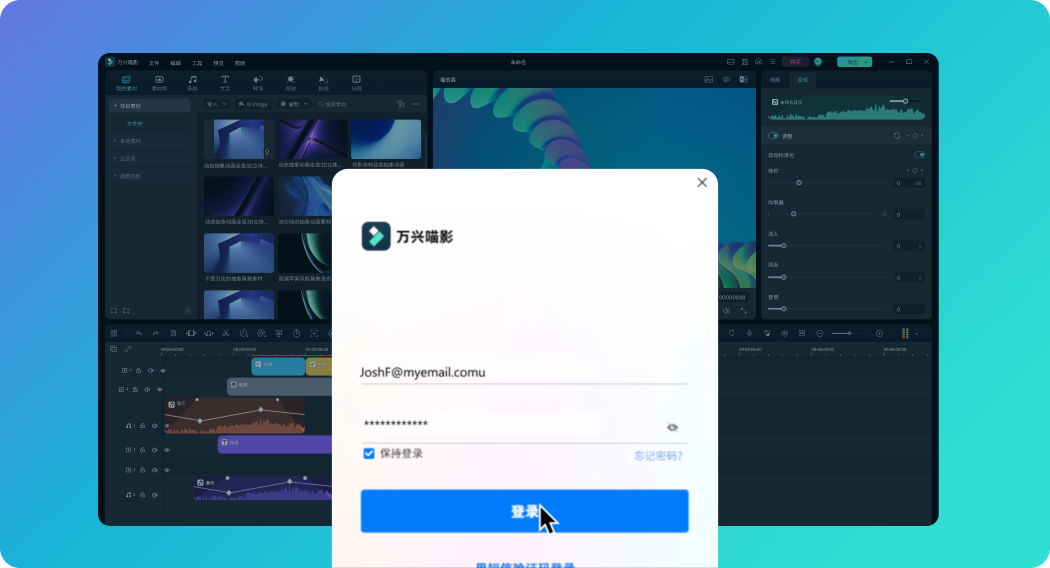Click the reset icon in 调整 row
The image size is (1050, 568).
point(896,135)
